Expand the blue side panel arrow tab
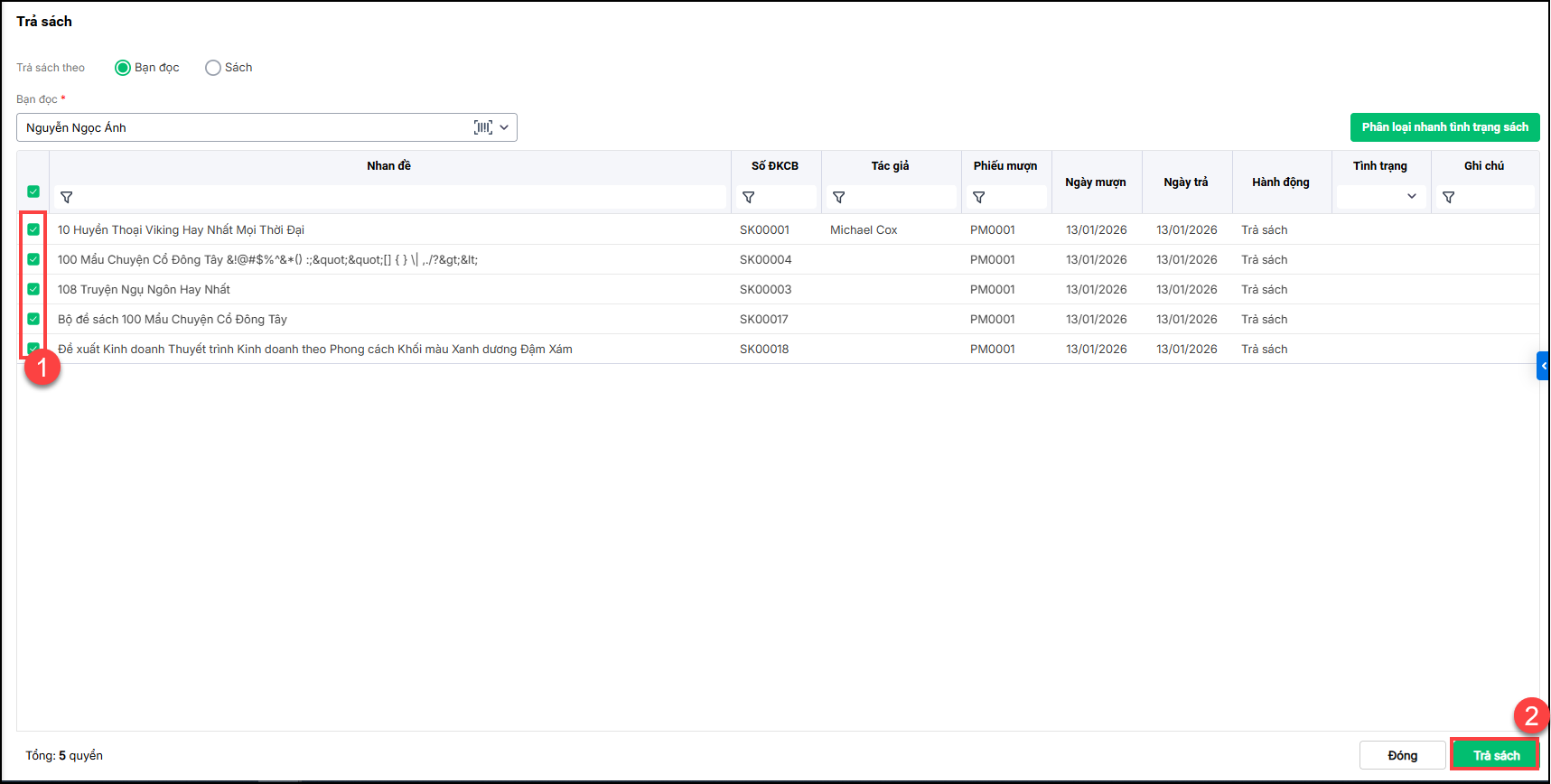 point(1543,366)
